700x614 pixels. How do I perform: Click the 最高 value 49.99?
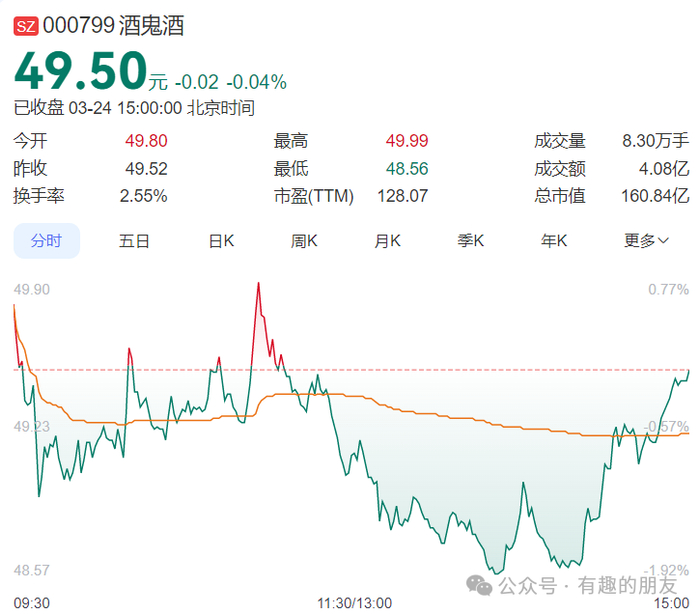(407, 141)
